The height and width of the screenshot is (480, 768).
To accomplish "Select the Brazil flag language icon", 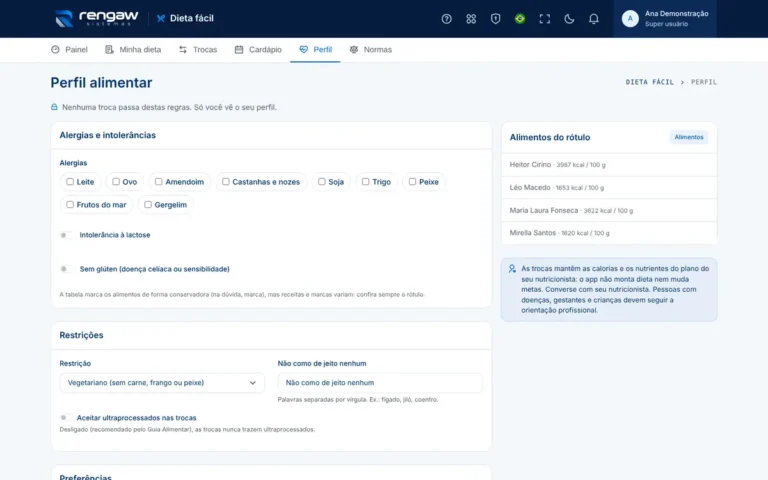I will pos(520,19).
